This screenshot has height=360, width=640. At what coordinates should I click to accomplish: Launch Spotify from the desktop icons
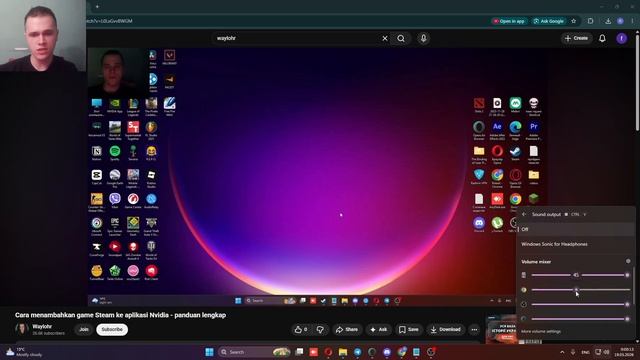115,153
